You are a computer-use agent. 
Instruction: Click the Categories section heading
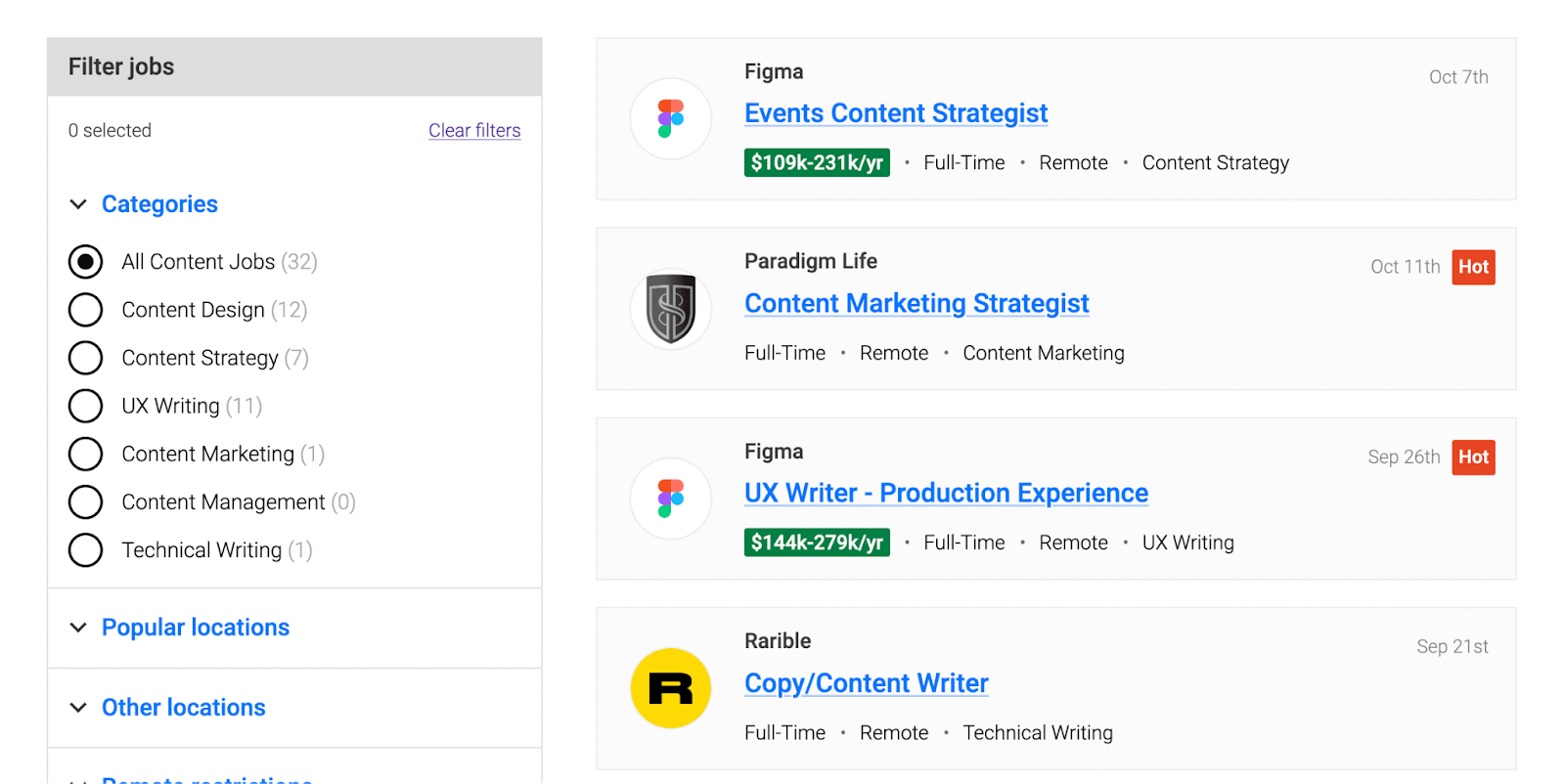point(159,204)
